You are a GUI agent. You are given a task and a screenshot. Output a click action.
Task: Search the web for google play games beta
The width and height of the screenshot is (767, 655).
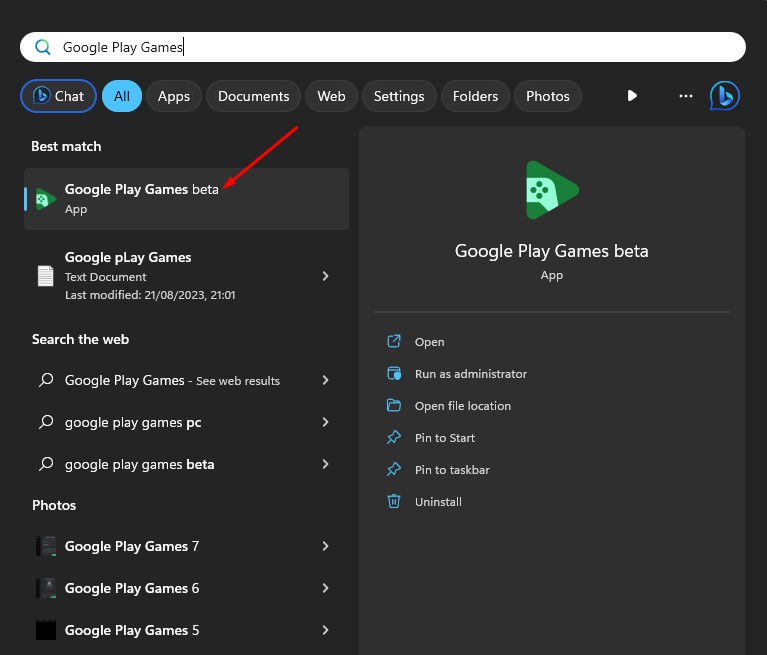coord(186,464)
